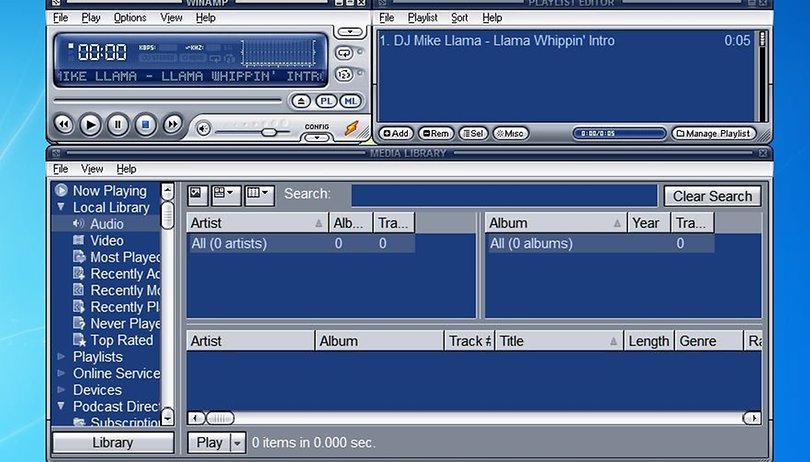This screenshot has width=810, height=462.
Task: Pause playback in the Winamp player
Action: coord(118,125)
